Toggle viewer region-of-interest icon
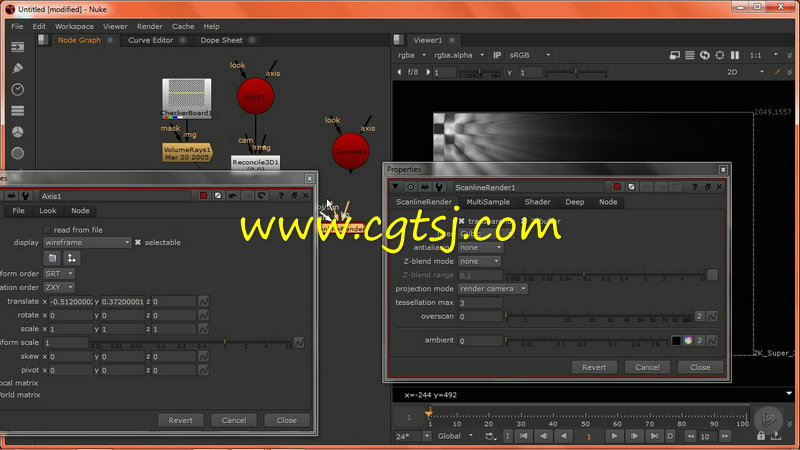The image size is (800, 450). point(719,55)
